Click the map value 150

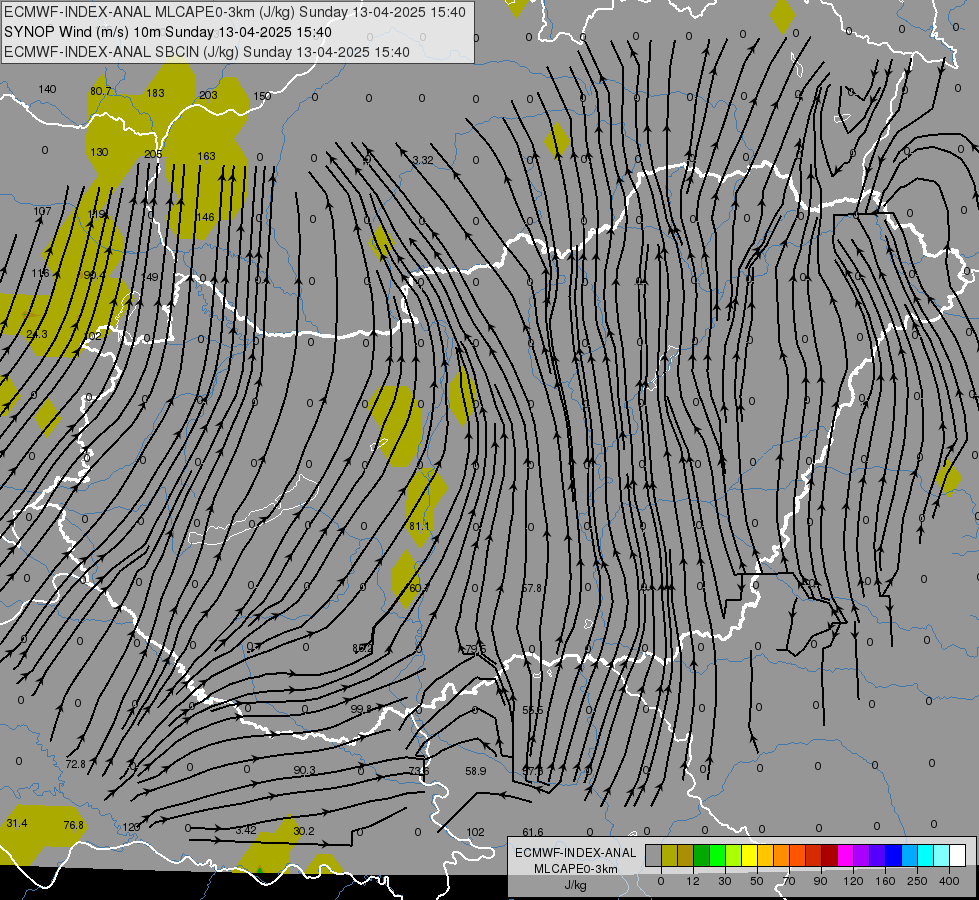click(262, 96)
